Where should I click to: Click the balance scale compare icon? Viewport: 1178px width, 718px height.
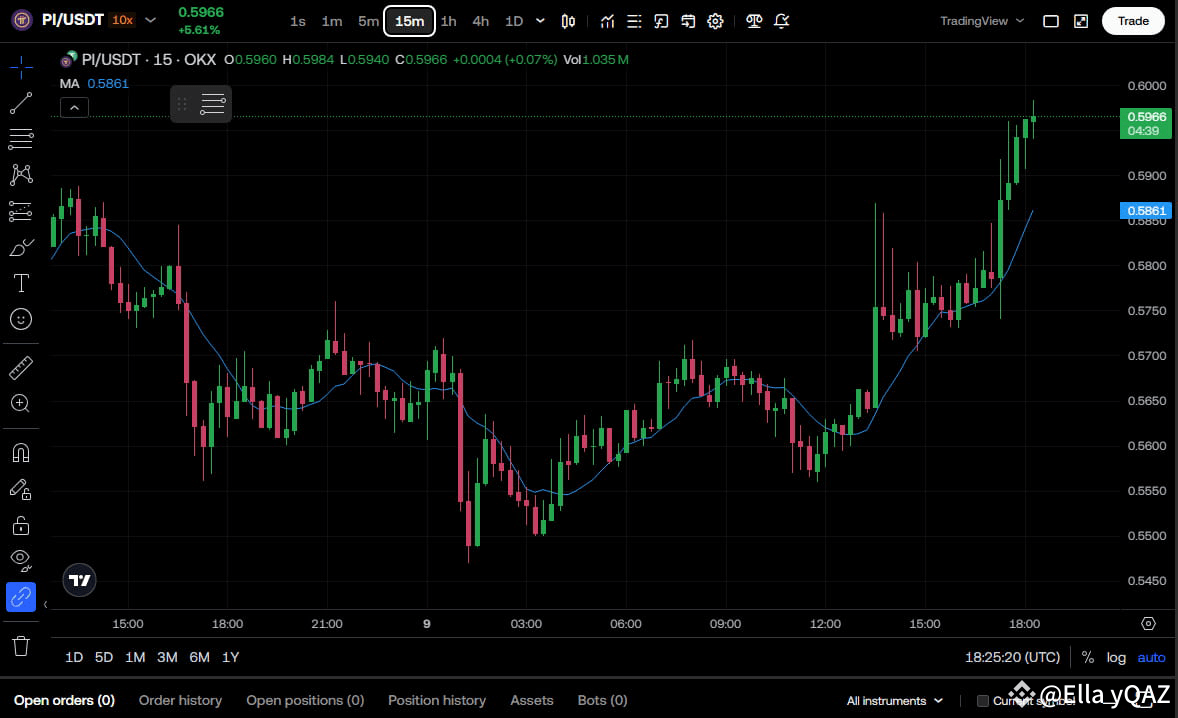754,21
